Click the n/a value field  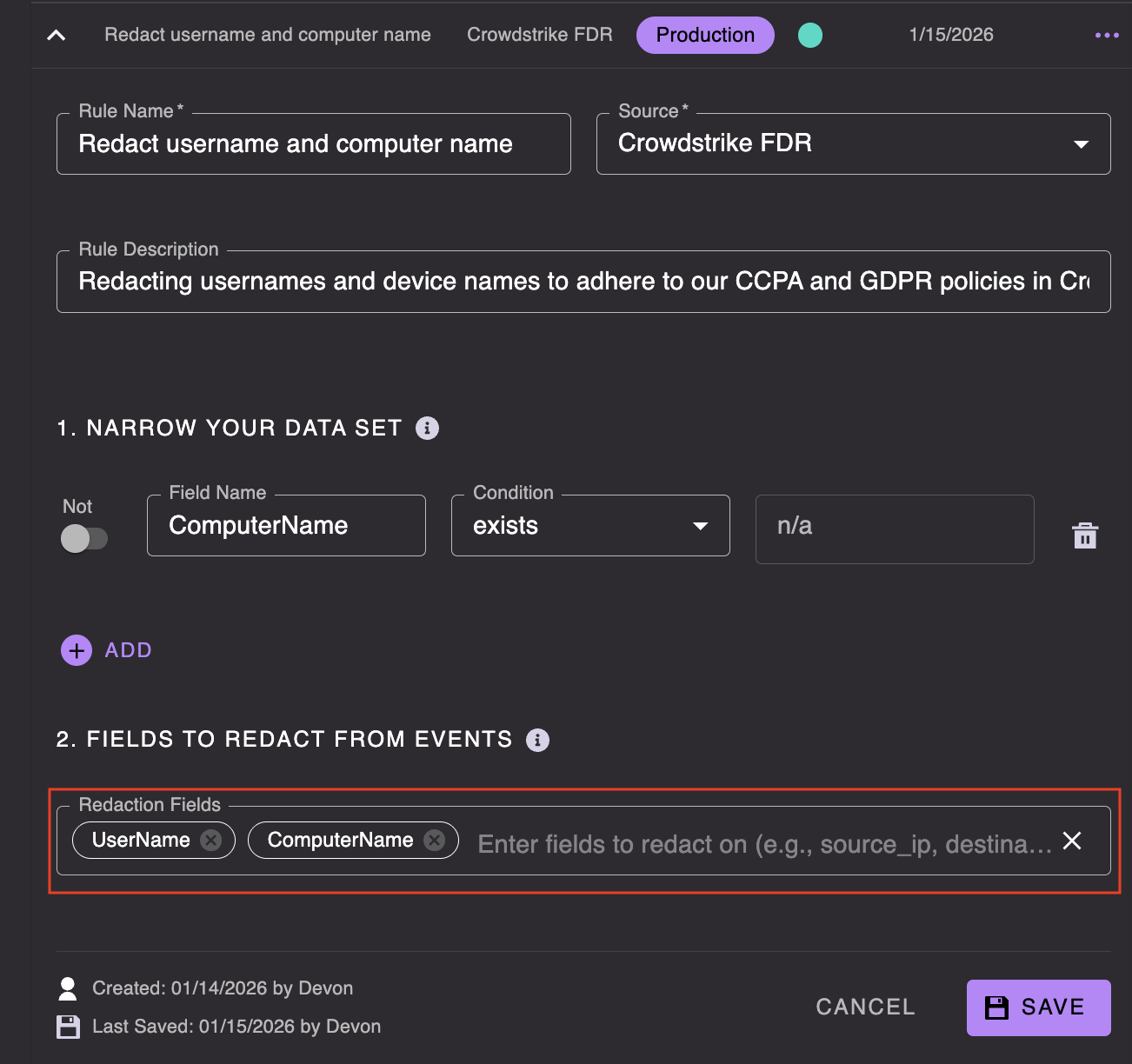894,527
